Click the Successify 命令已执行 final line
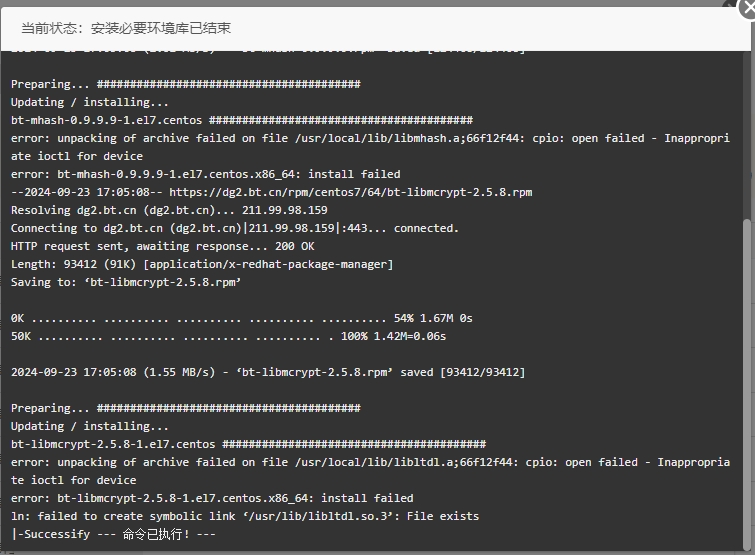755x555 pixels. tap(113, 534)
